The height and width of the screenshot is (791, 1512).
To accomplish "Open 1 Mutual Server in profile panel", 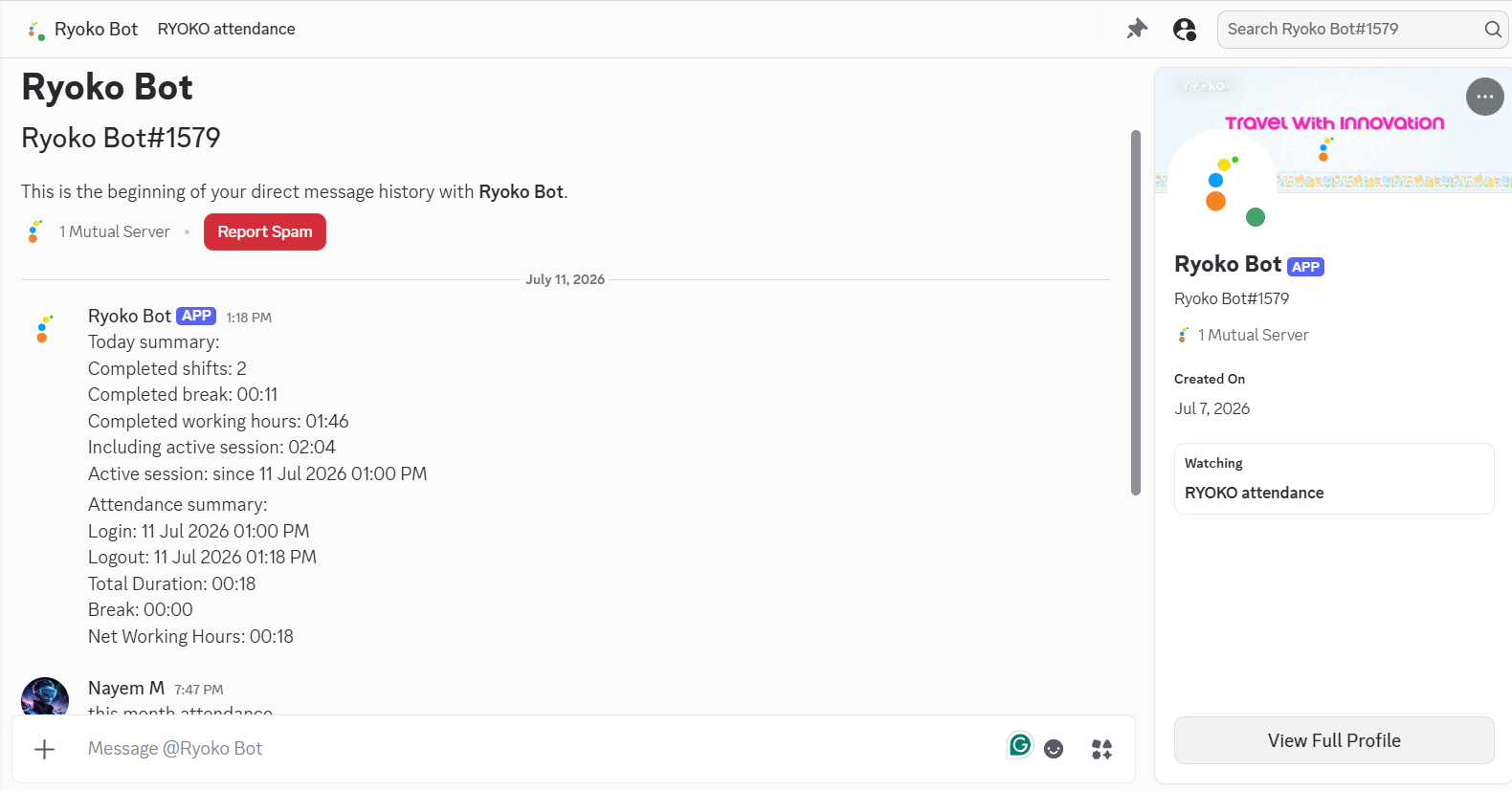I will (1253, 335).
